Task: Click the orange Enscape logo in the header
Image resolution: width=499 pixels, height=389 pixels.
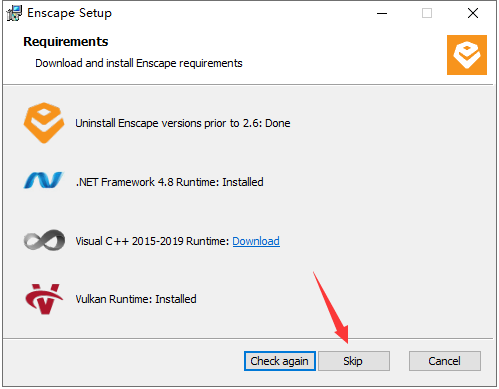Action: coord(467,55)
